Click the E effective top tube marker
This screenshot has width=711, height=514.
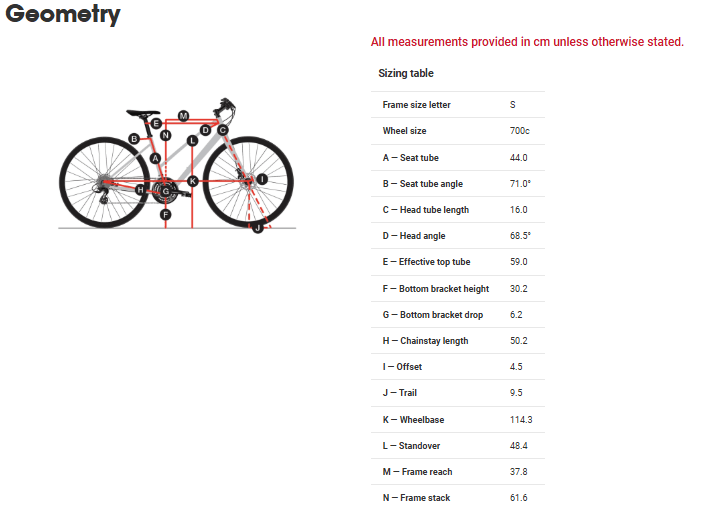click(x=157, y=123)
